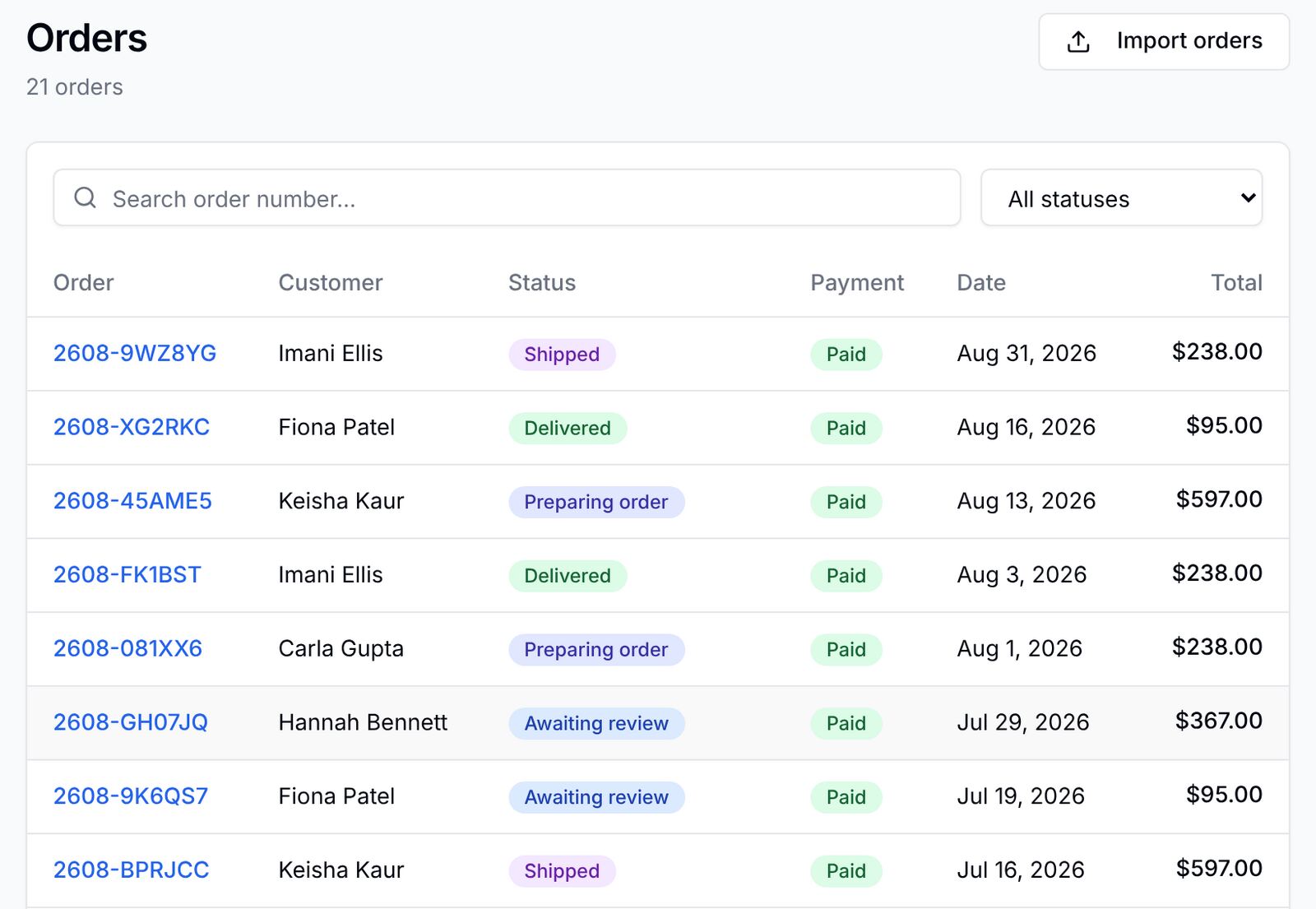This screenshot has width=1316, height=909.
Task: Click Awaiting review badge for 2608-GH07JQ
Action: [x=596, y=724]
